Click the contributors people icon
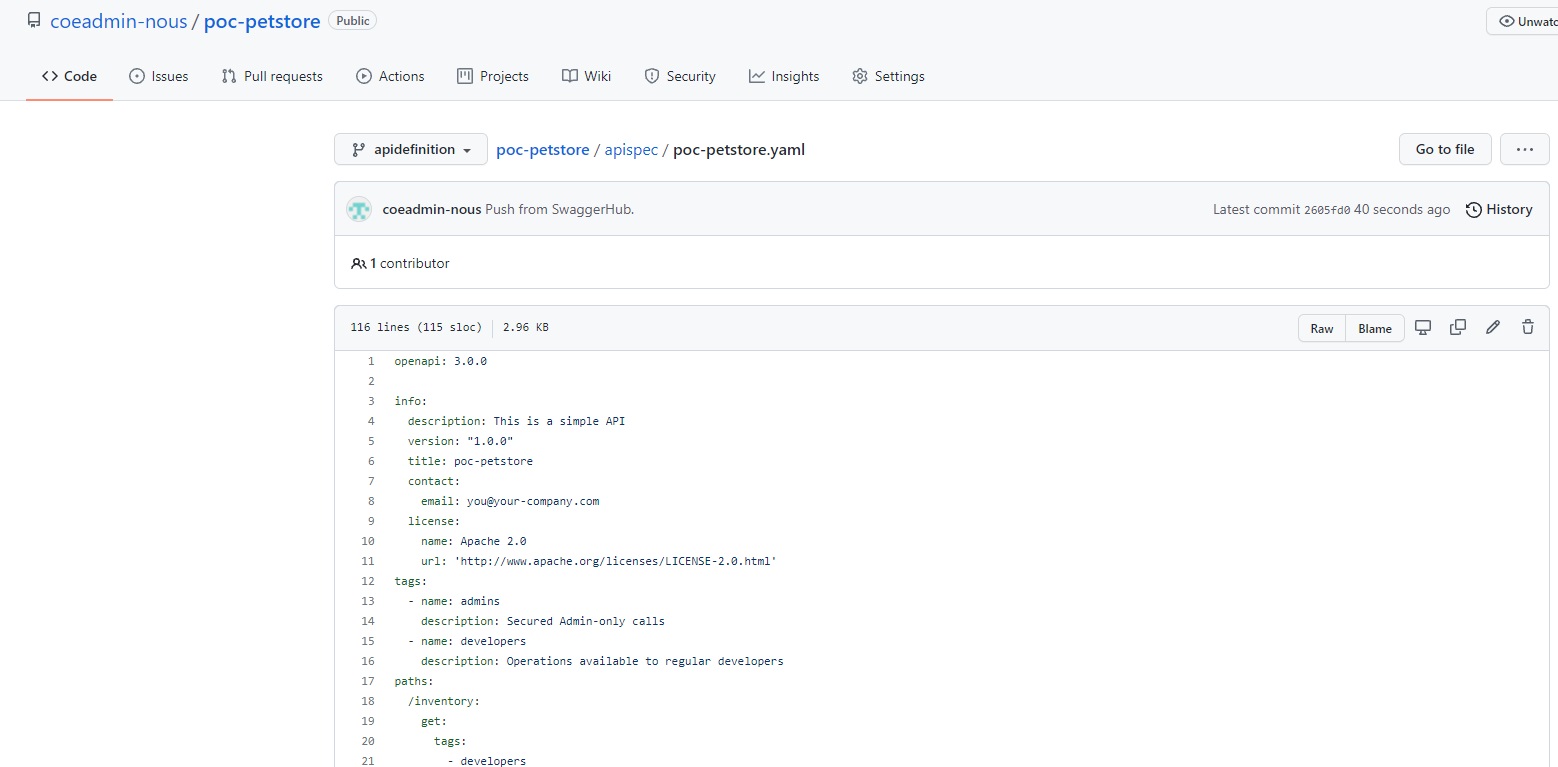The width and height of the screenshot is (1558, 767). click(358, 264)
